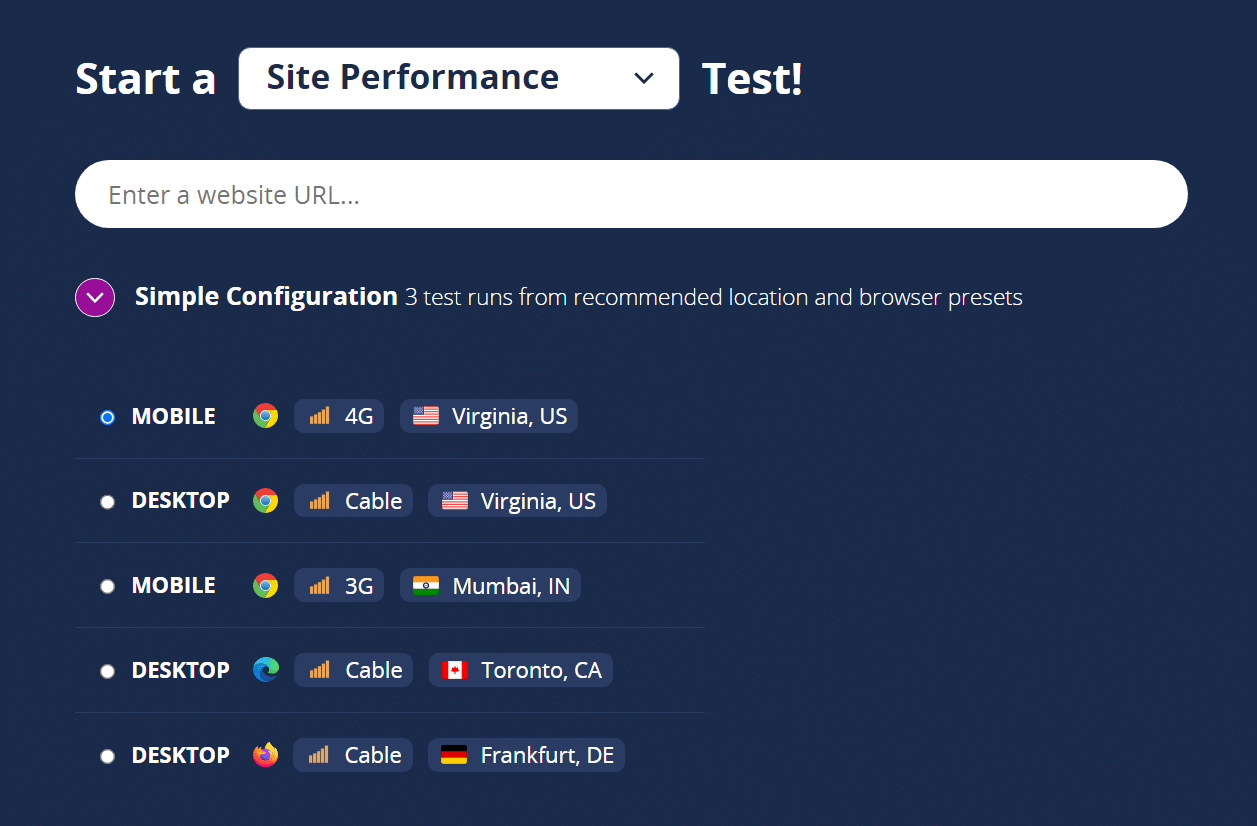Screen dimensions: 1257x826
Task: Click the Firefox icon on the Frankfurt row
Action: point(266,755)
